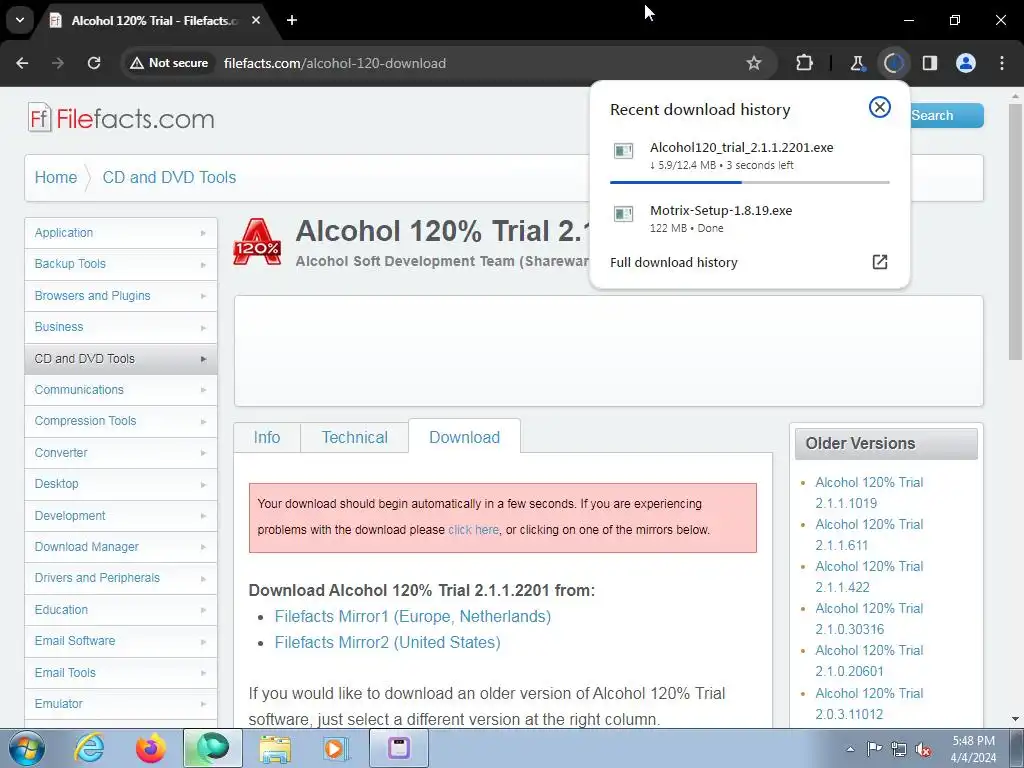This screenshot has width=1024, height=768.
Task: Open Chrome Labs flask icon
Action: 857,63
